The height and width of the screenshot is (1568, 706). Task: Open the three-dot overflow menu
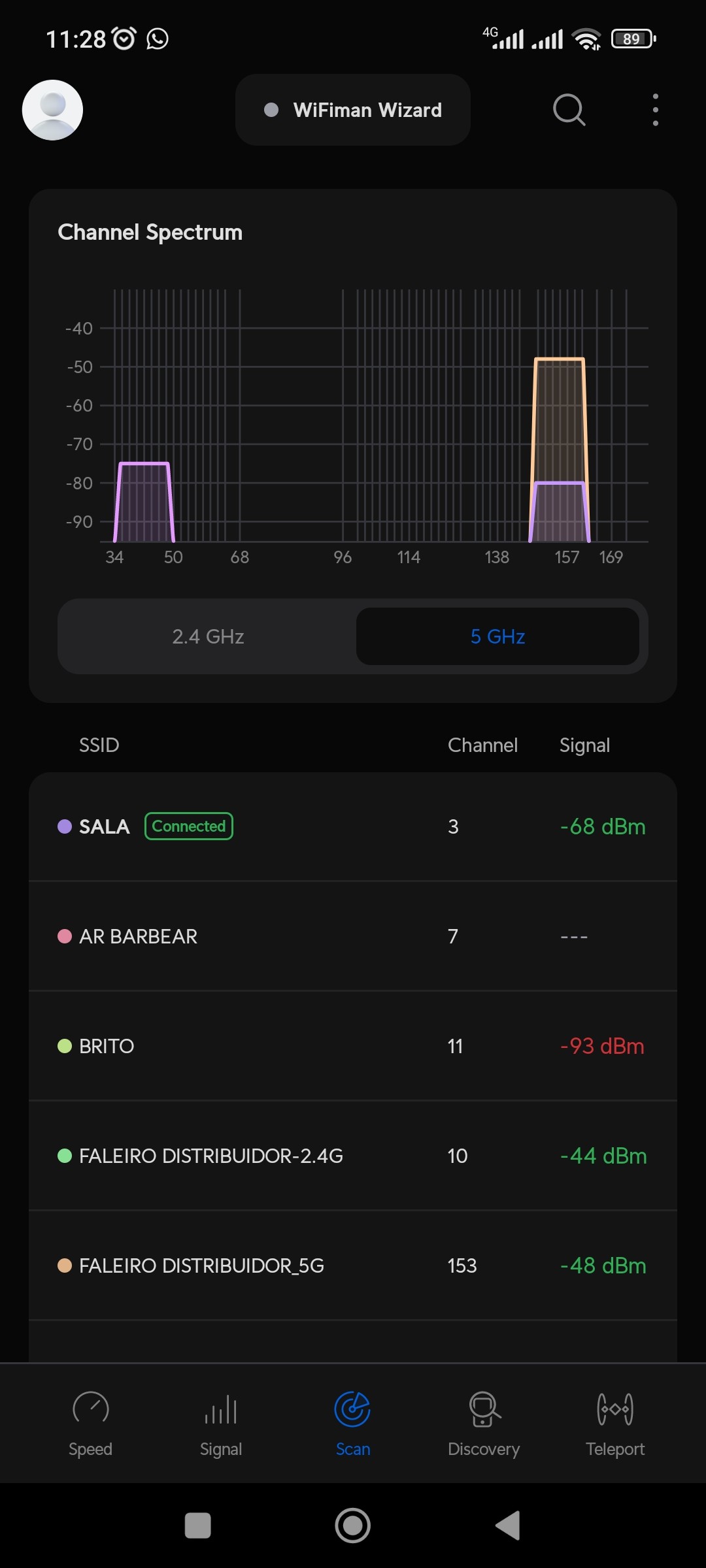click(655, 110)
